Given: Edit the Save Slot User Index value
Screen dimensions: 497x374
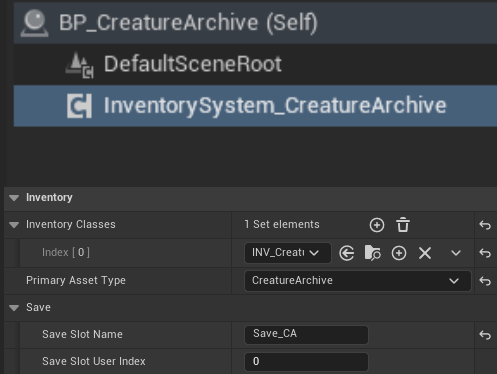Looking at the screenshot, I should [x=306, y=362].
